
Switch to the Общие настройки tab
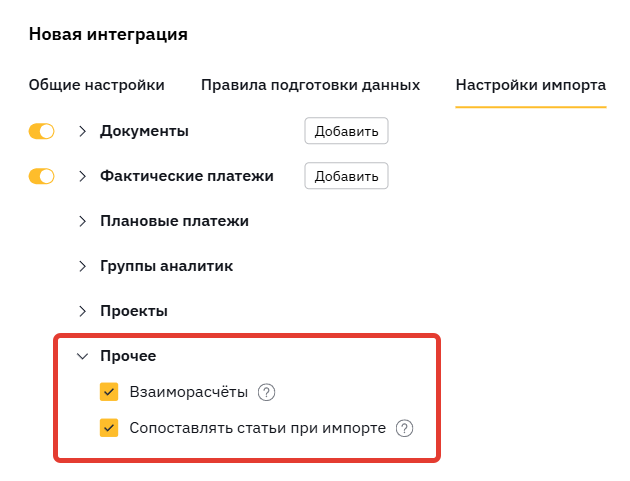coord(96,85)
